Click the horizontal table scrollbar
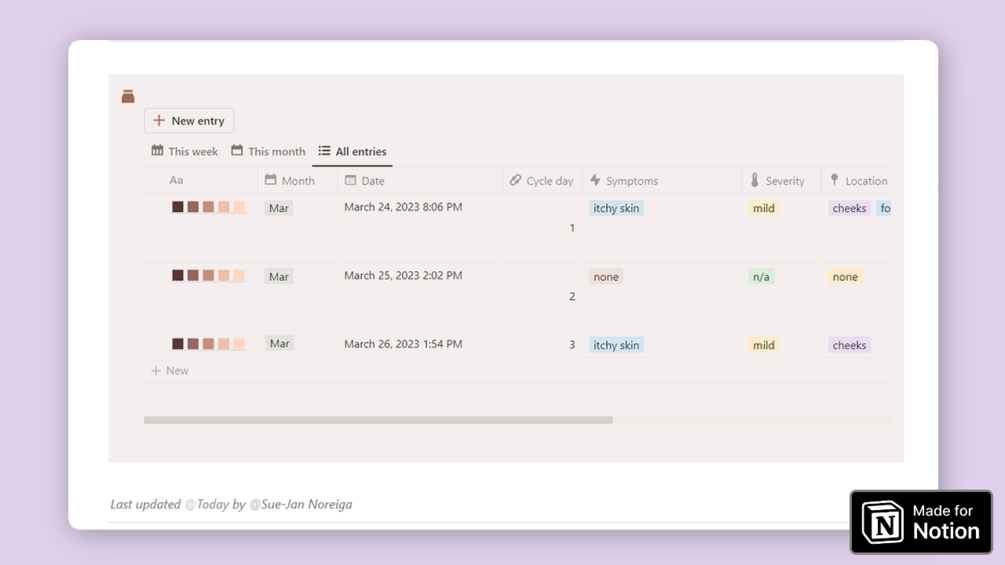This screenshot has height=565, width=1005. (378, 420)
